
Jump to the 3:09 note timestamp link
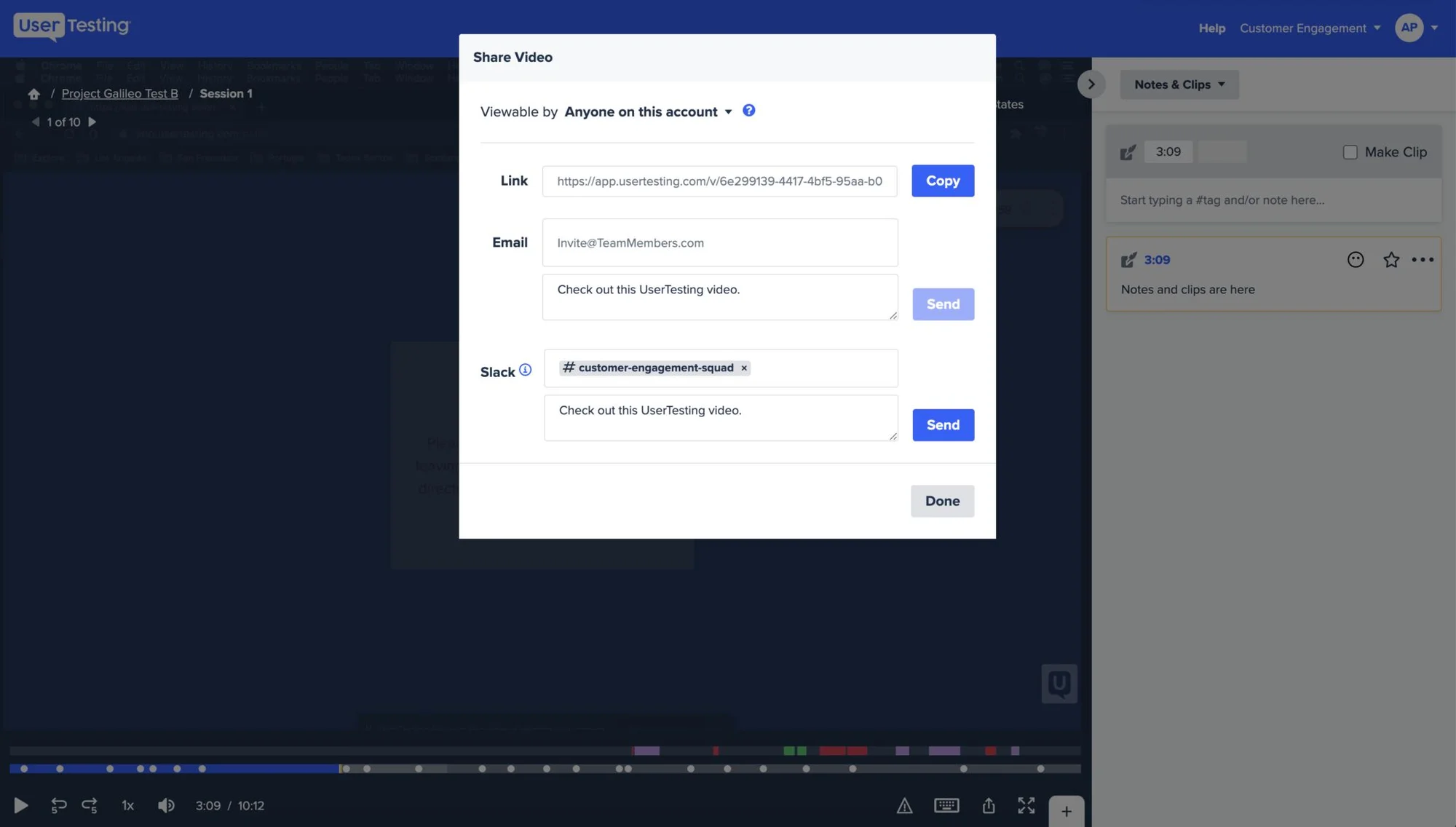(x=1157, y=260)
